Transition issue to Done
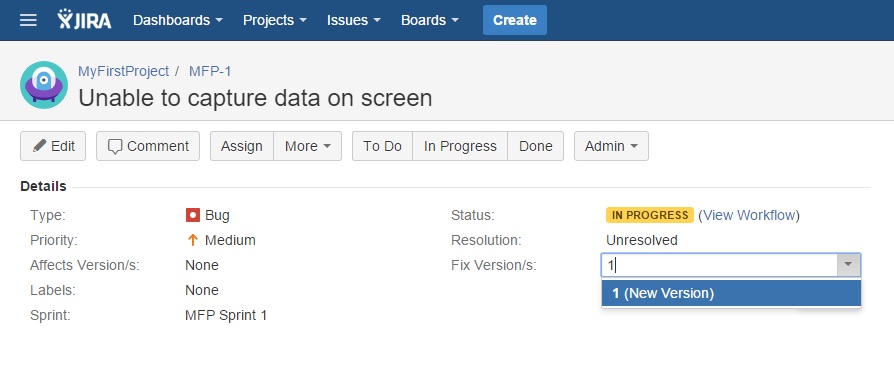 (535, 146)
